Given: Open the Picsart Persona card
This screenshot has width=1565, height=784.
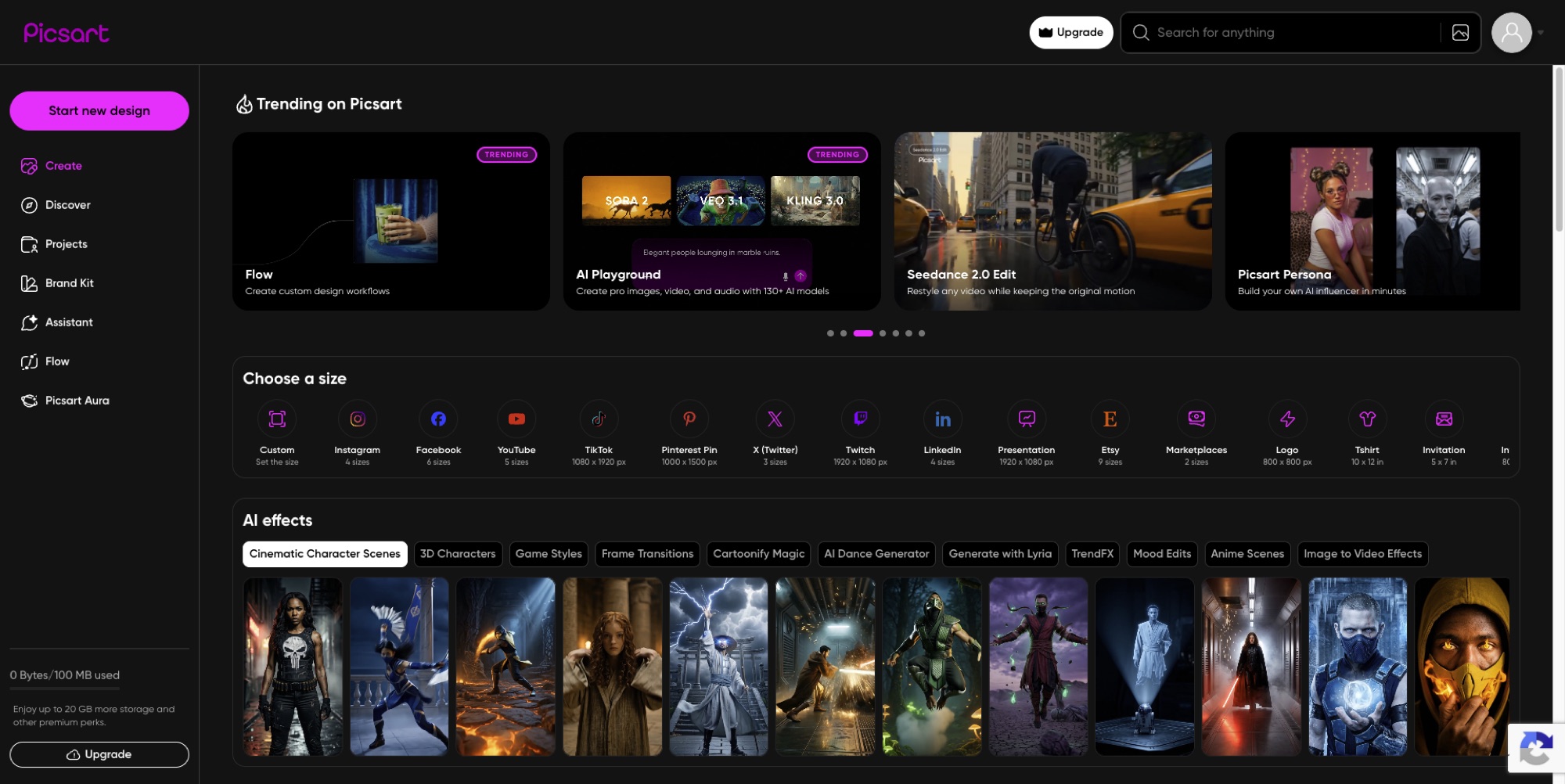Looking at the screenshot, I should coord(1373,221).
